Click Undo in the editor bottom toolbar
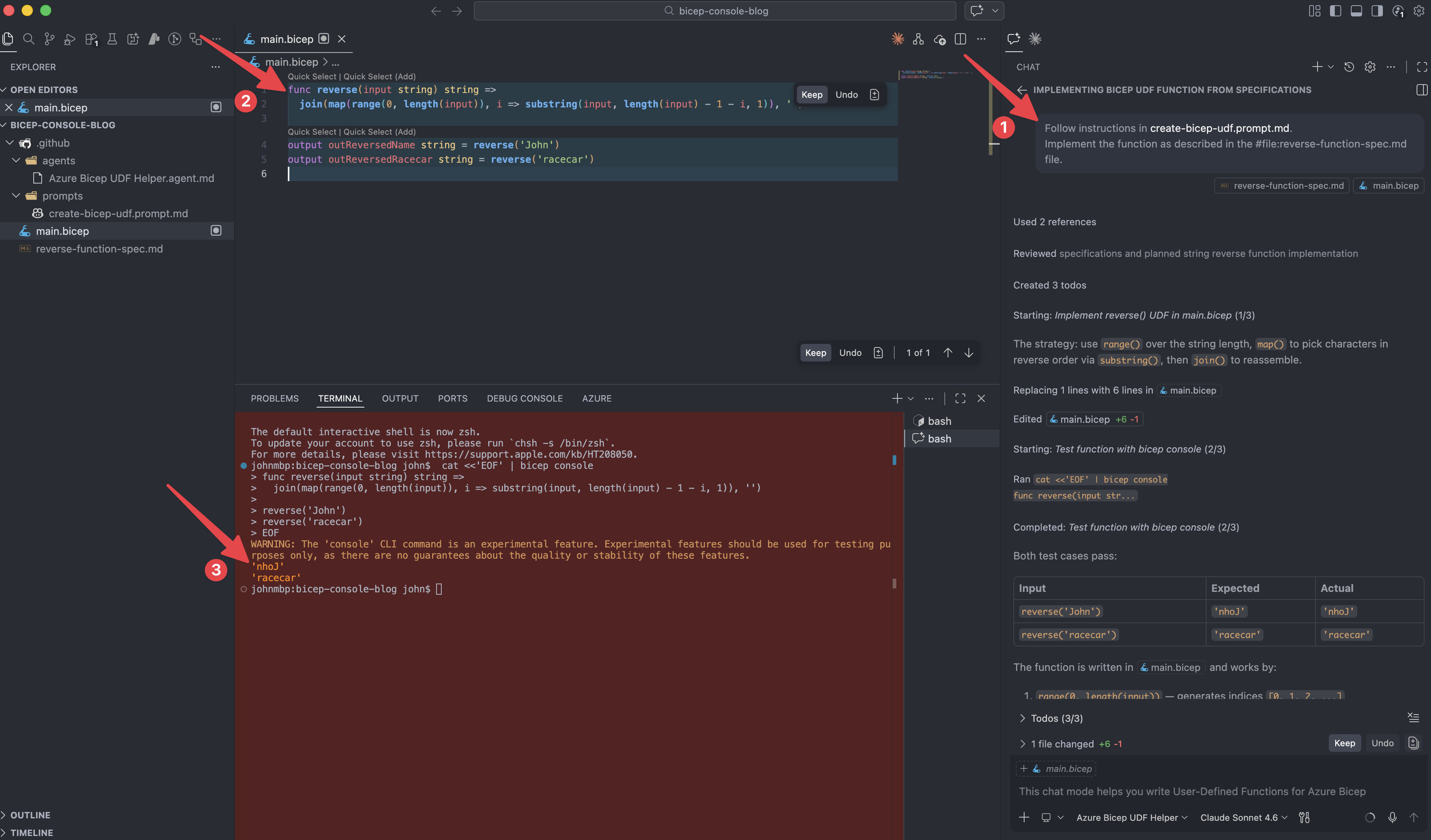The image size is (1431, 840). [x=850, y=353]
